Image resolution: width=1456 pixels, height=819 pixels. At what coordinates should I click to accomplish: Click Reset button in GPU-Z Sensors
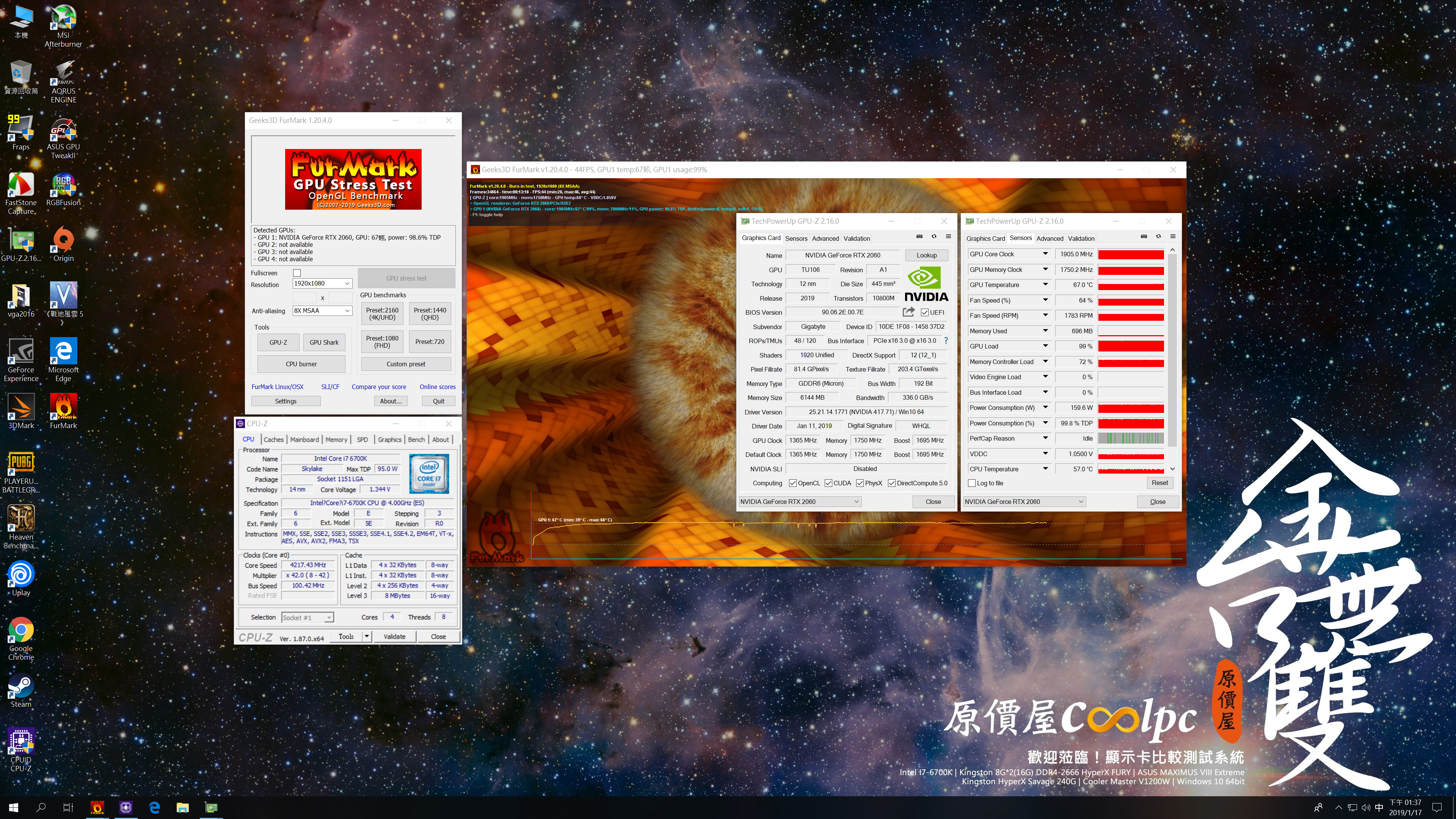pyautogui.click(x=1159, y=483)
